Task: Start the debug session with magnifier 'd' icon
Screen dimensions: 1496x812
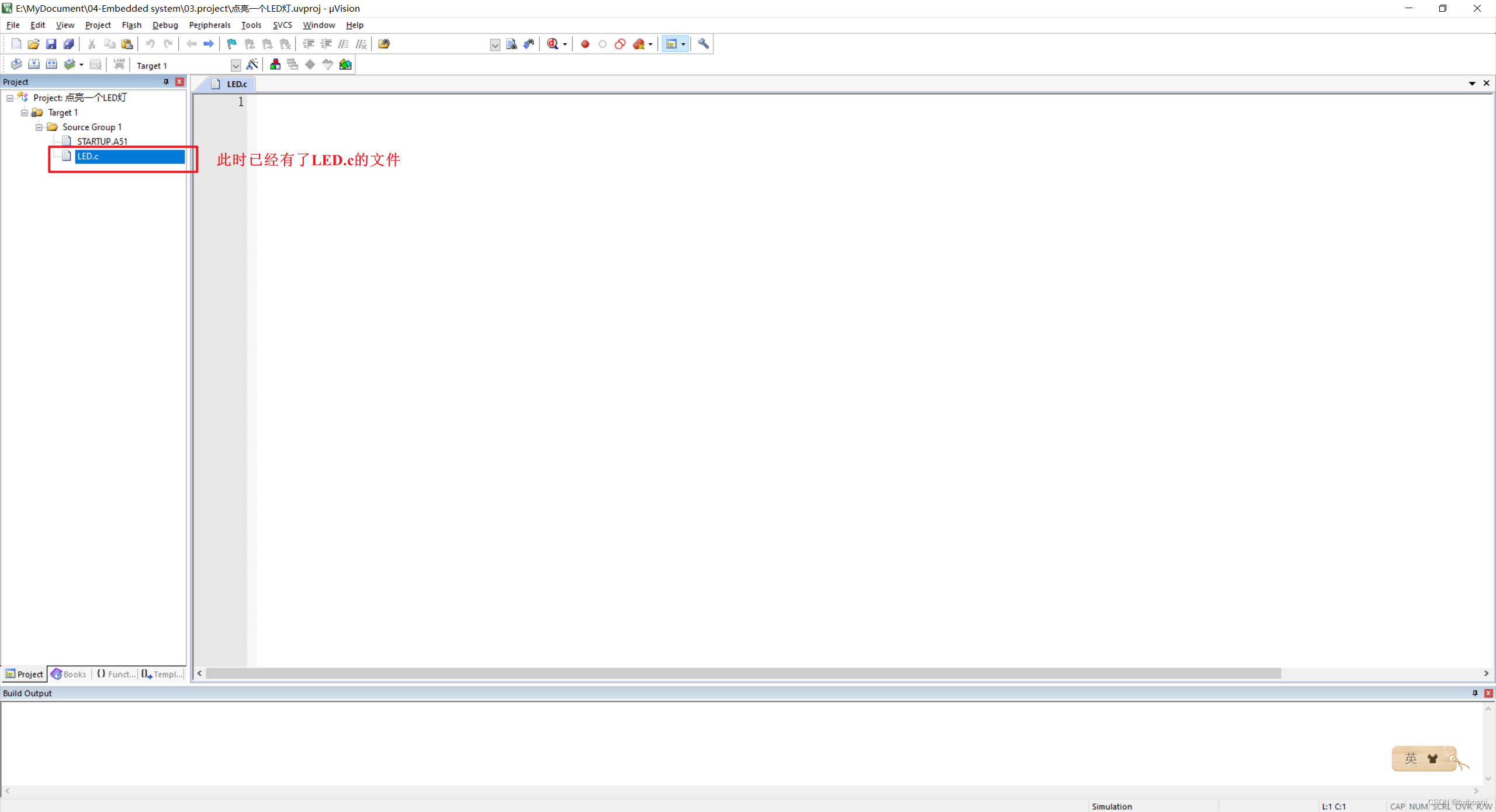Action: [x=552, y=44]
